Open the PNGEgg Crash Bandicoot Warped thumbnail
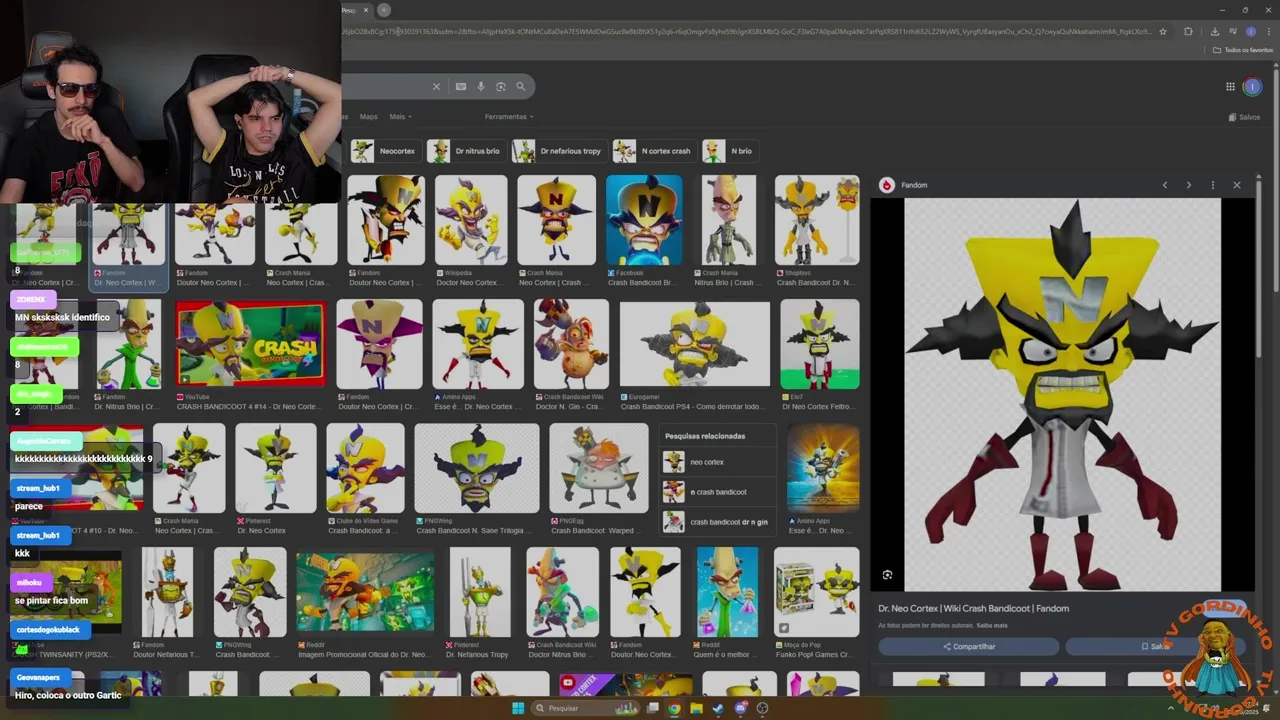This screenshot has height=720, width=1280. click(599, 468)
